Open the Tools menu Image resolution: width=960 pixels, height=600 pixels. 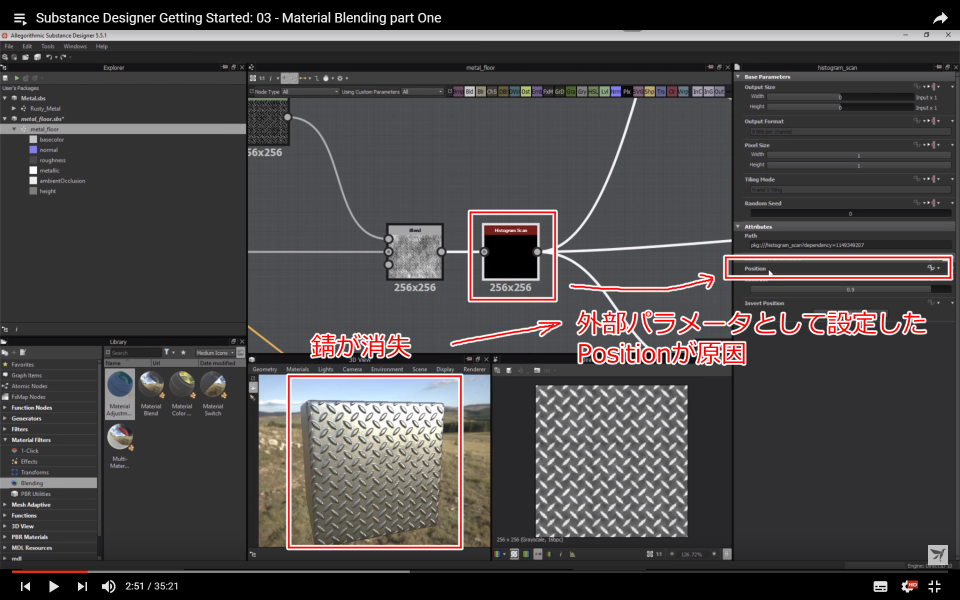pos(48,47)
